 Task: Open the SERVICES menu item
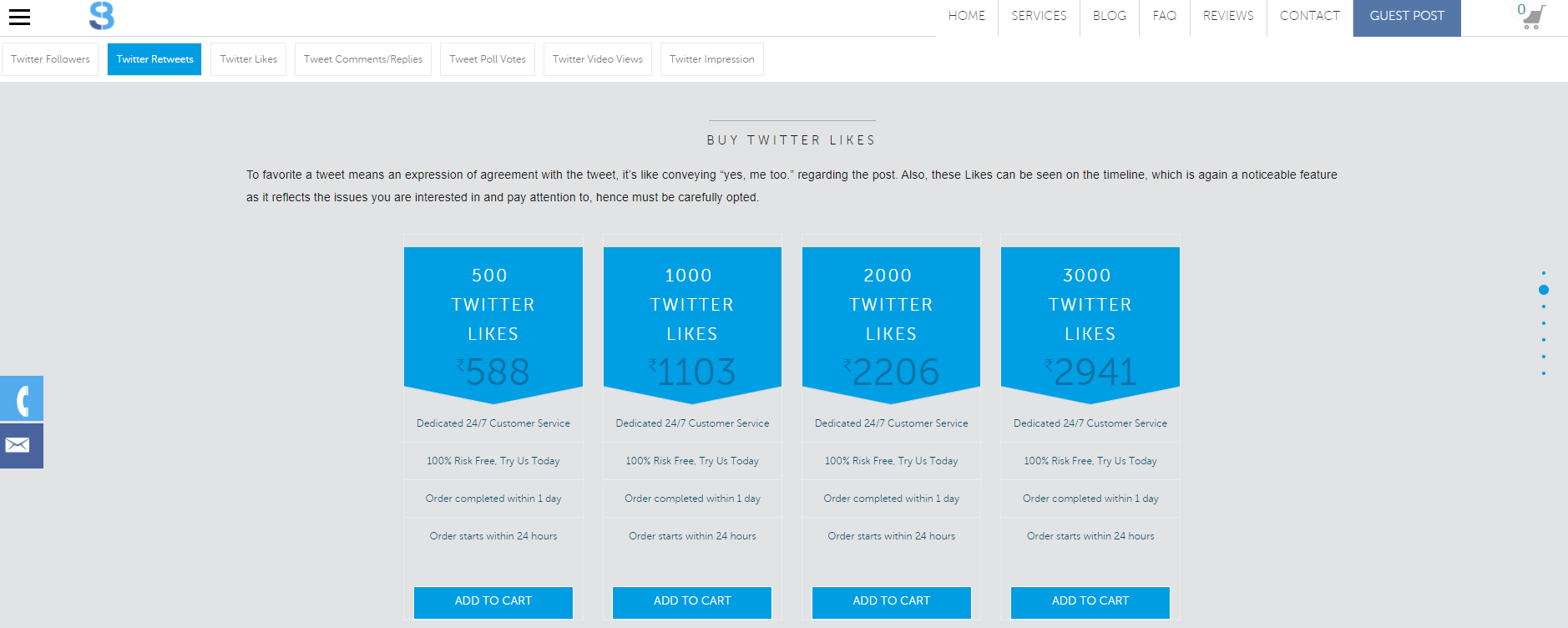tap(1039, 16)
